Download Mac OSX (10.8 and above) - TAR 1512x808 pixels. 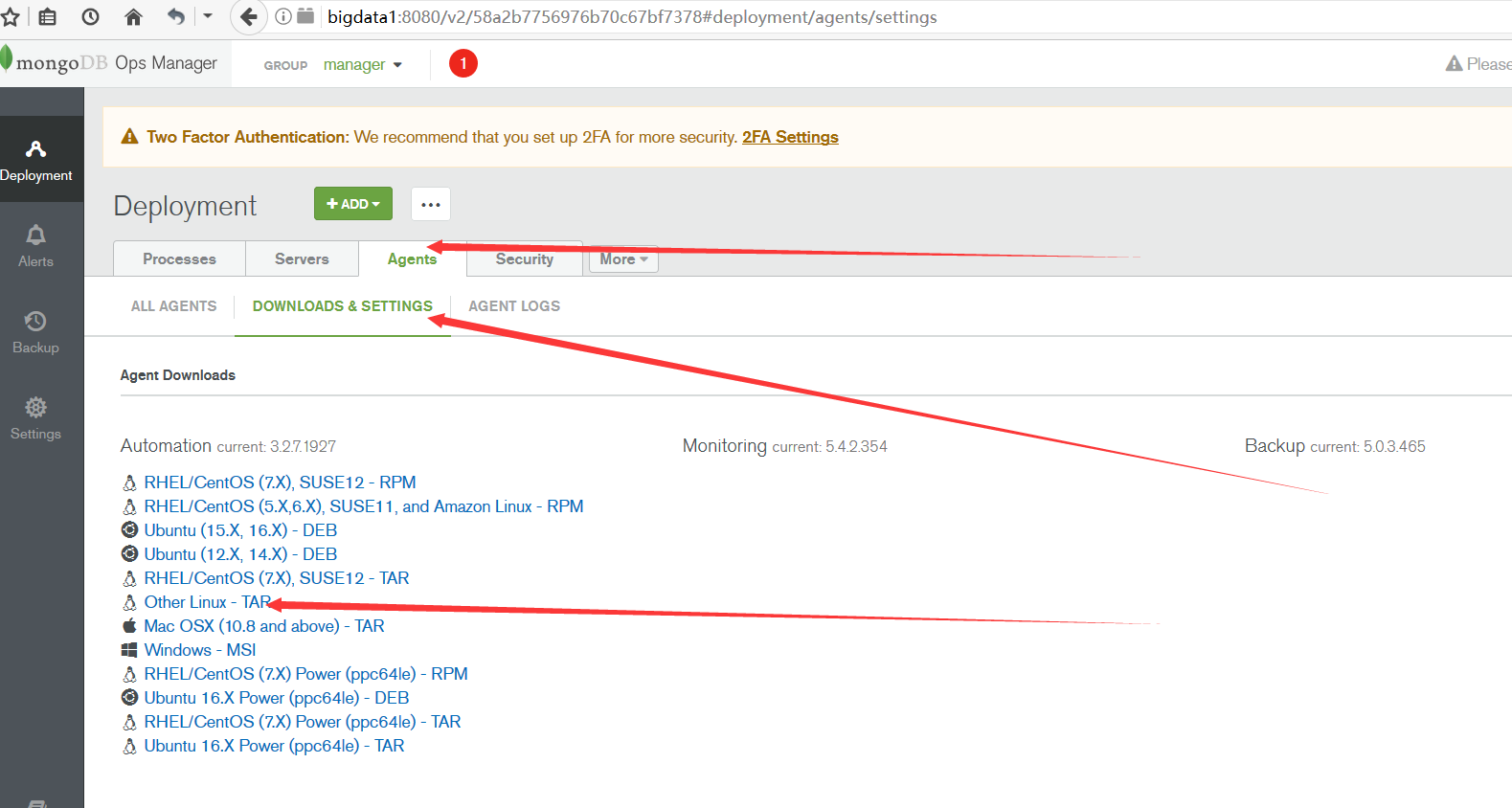tap(264, 626)
